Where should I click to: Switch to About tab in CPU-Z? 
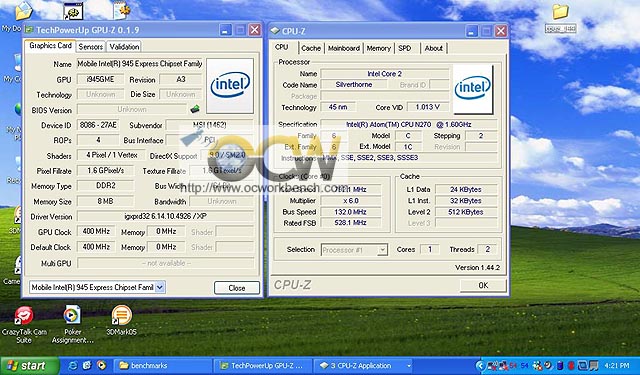point(433,48)
